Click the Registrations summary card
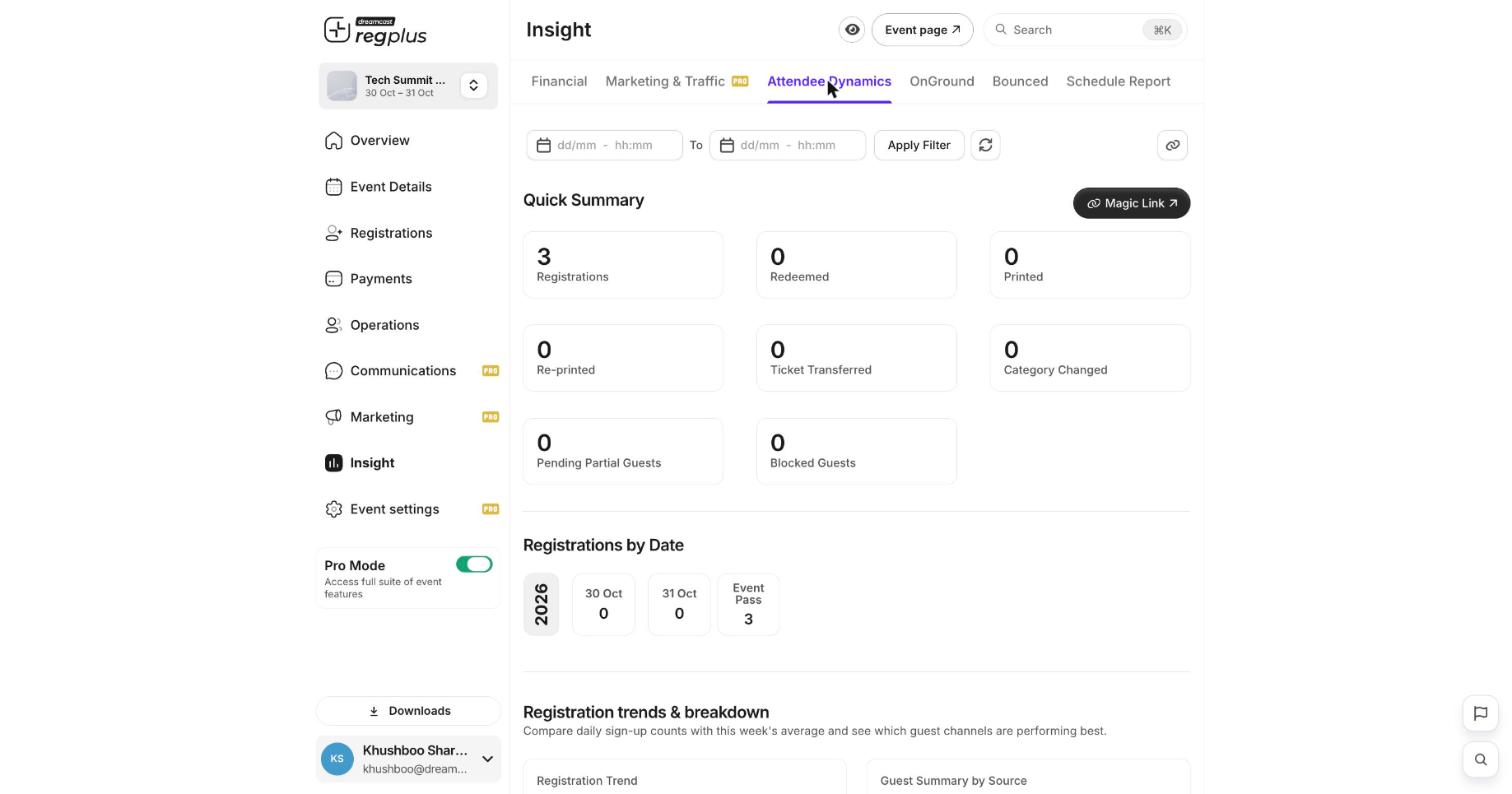Viewport: 1512px width, 794px height. coord(623,265)
